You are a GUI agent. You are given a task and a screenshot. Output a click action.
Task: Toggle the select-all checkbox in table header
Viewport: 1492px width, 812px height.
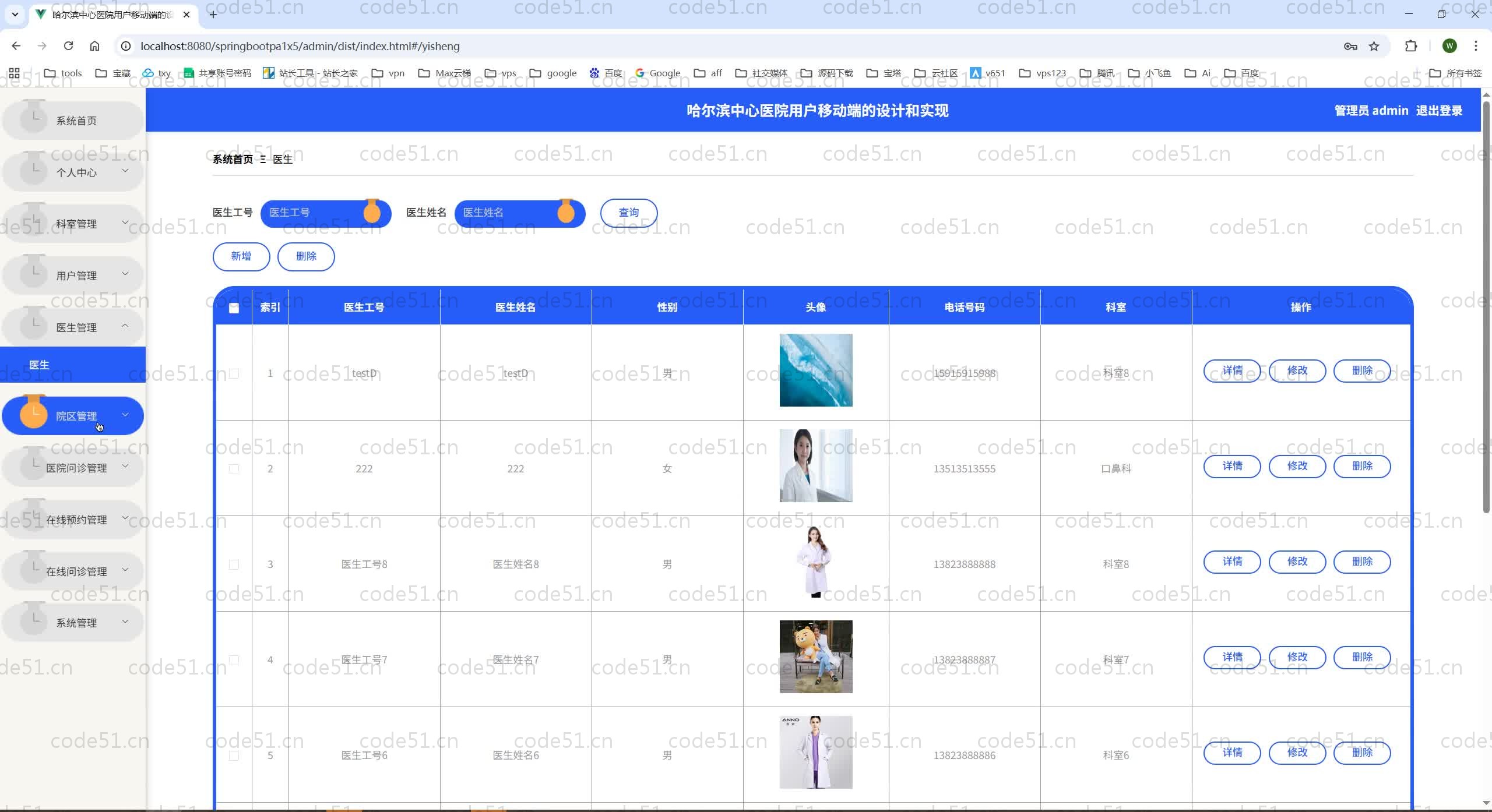pos(234,308)
